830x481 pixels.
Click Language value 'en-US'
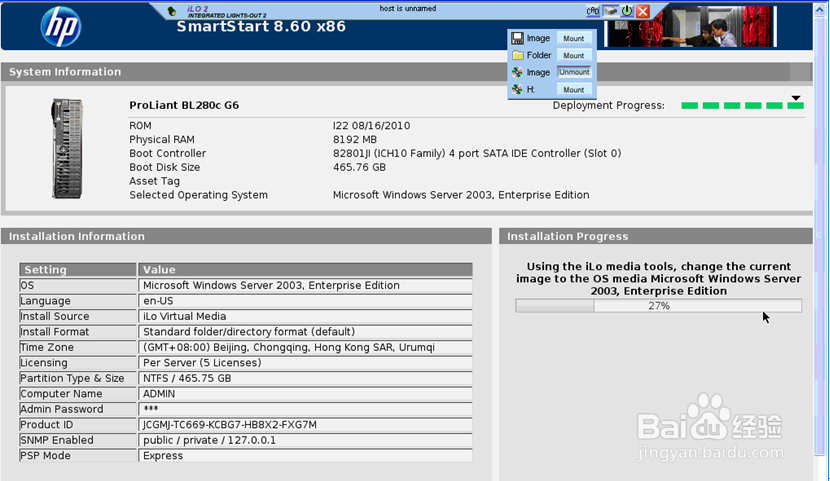pos(305,301)
